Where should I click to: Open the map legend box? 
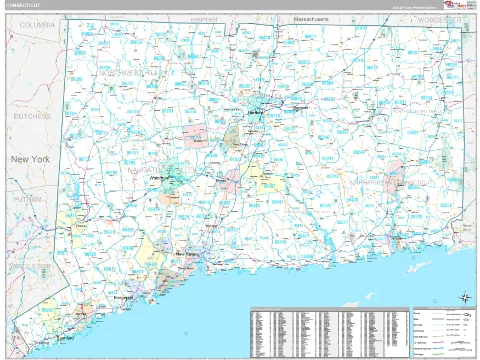444,332
